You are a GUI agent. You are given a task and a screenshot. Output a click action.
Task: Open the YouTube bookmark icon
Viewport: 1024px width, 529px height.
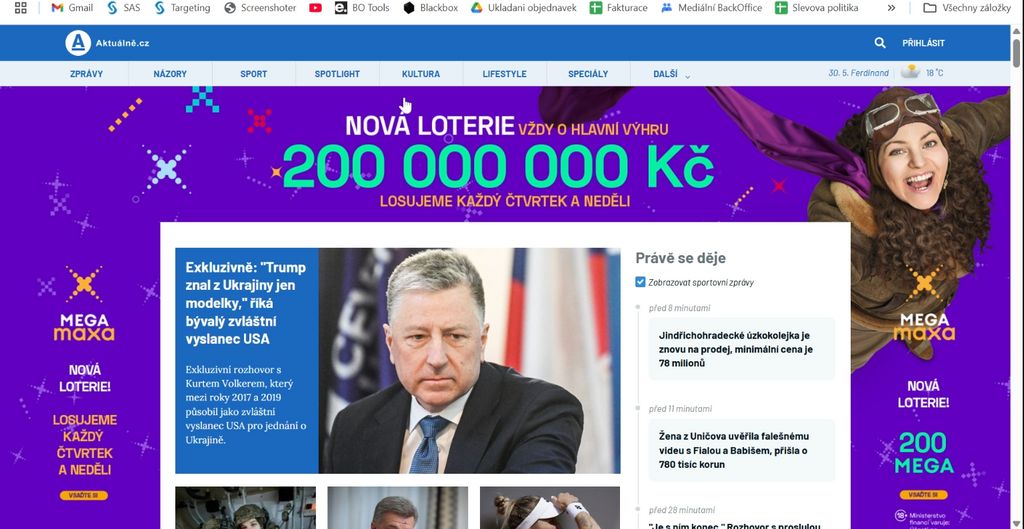[315, 8]
